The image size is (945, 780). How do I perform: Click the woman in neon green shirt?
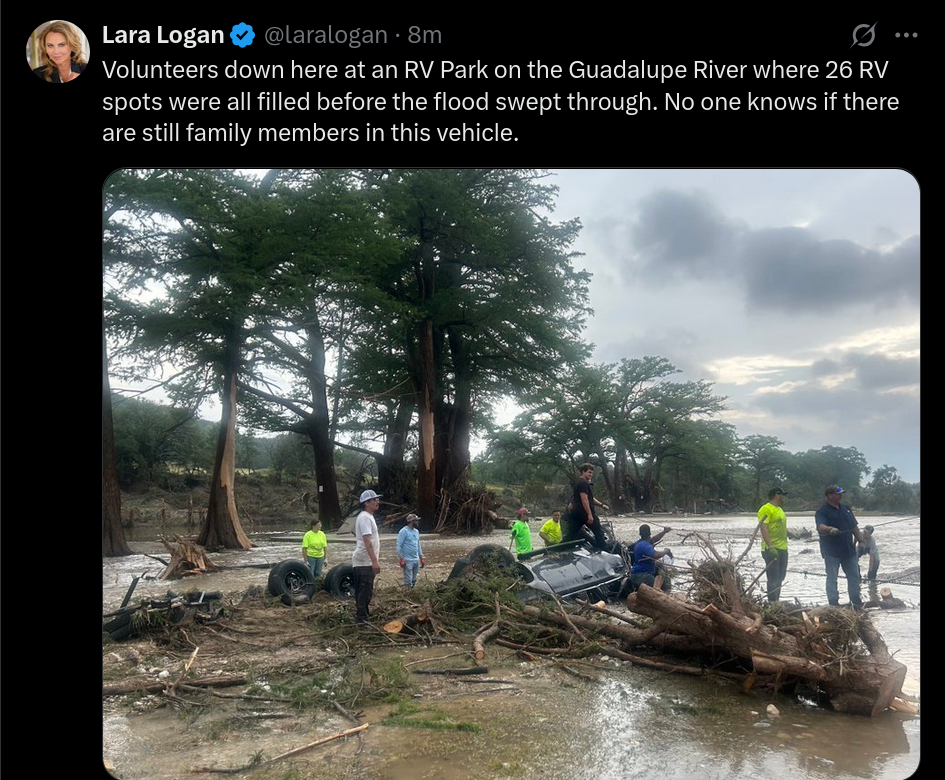314,547
